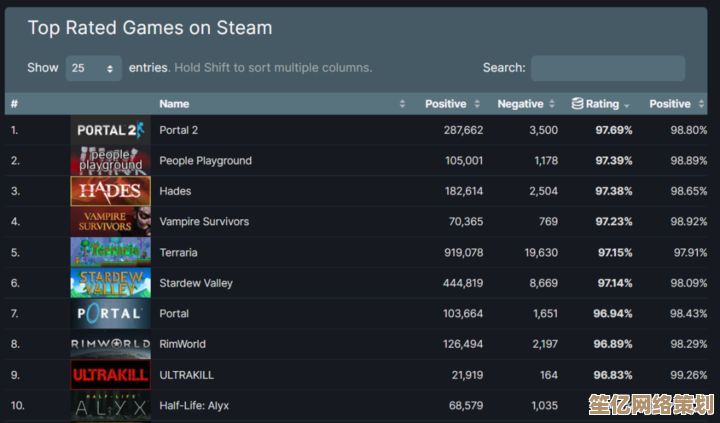Open the Portal 2 game thumbnail
The width and height of the screenshot is (720, 423).
(111, 130)
